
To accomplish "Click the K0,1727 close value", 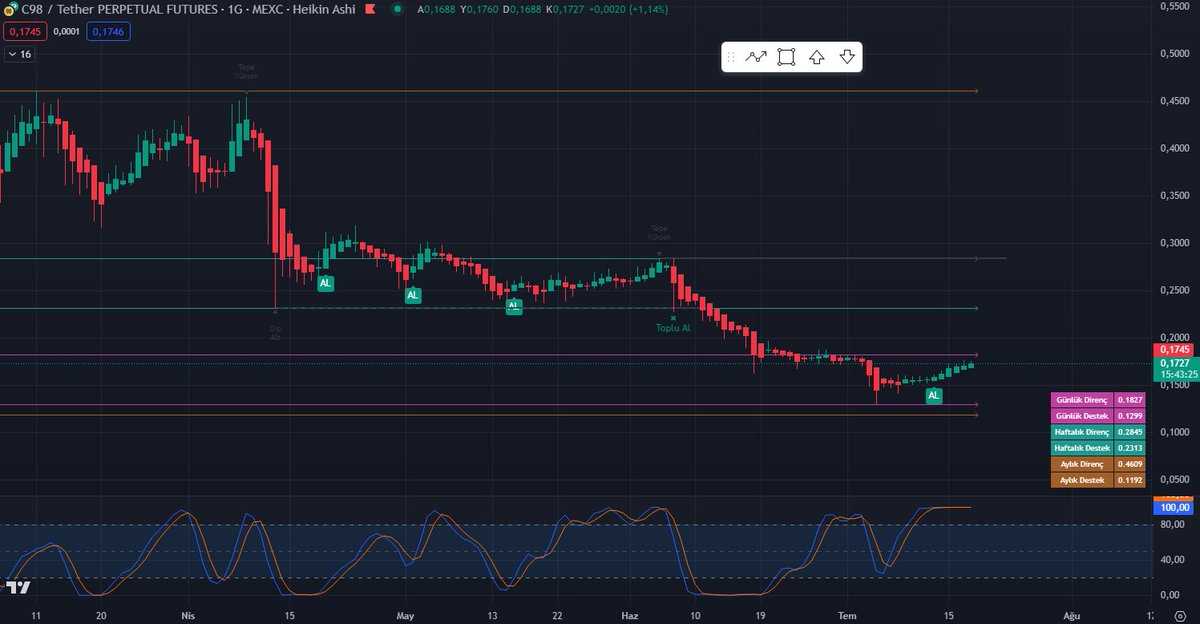I will click(567, 9).
